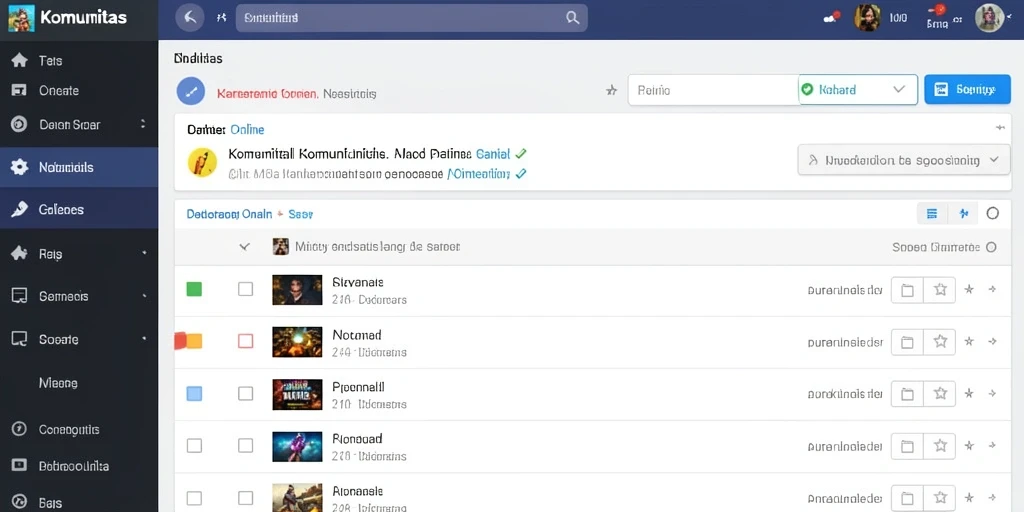Click the Reirrio input field
The image size is (1024, 512).
pyautogui.click(x=714, y=90)
